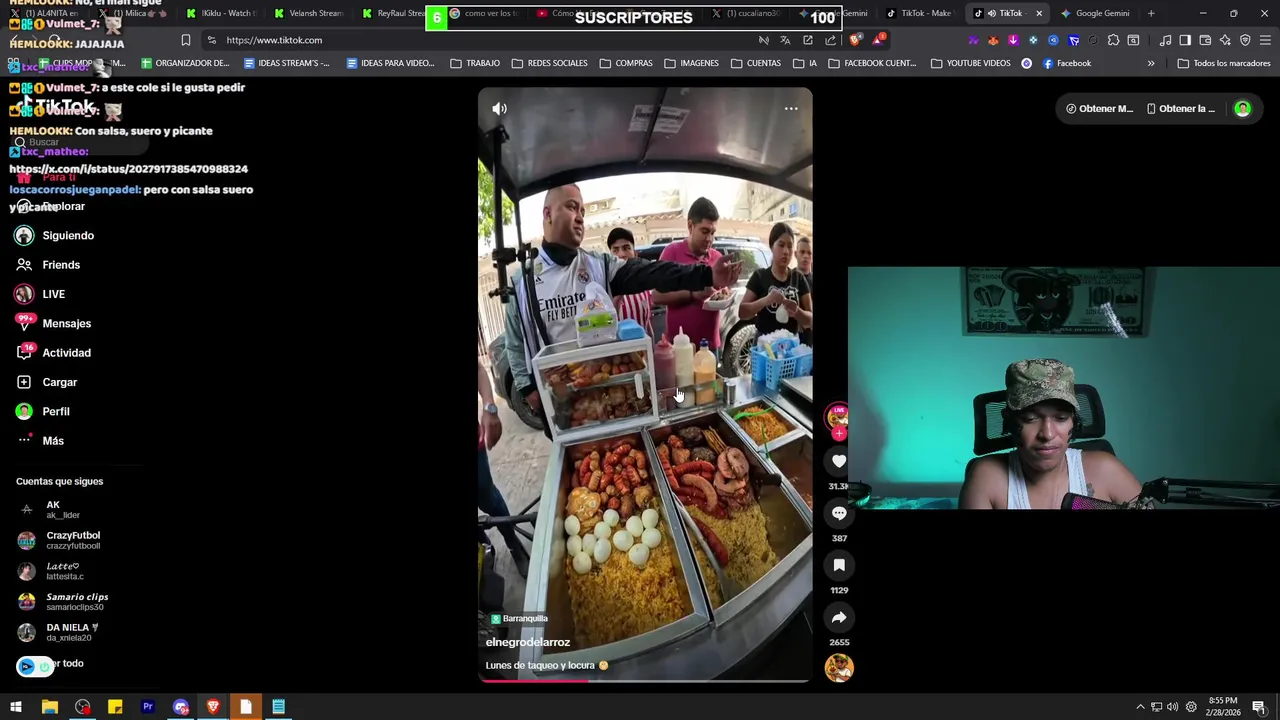Open the creator's avatar next to the video
1280x720 pixels.
coord(837,417)
